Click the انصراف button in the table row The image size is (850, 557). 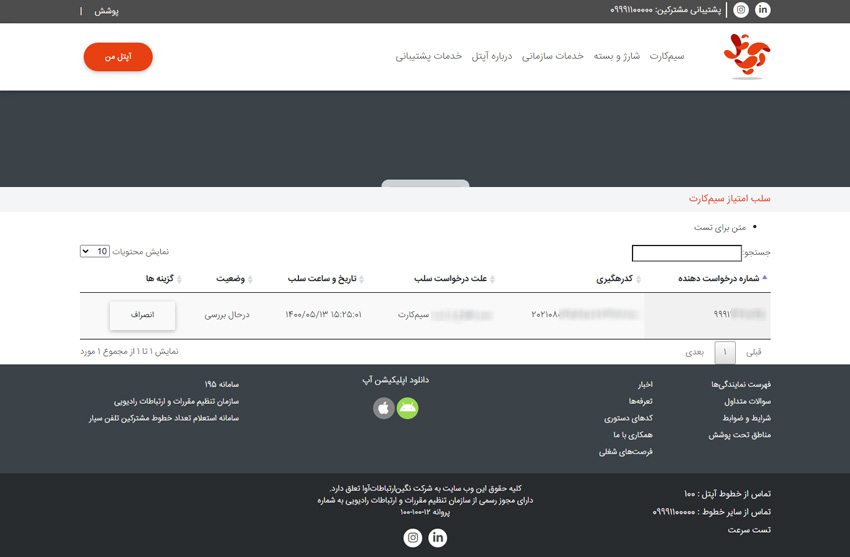pos(143,315)
